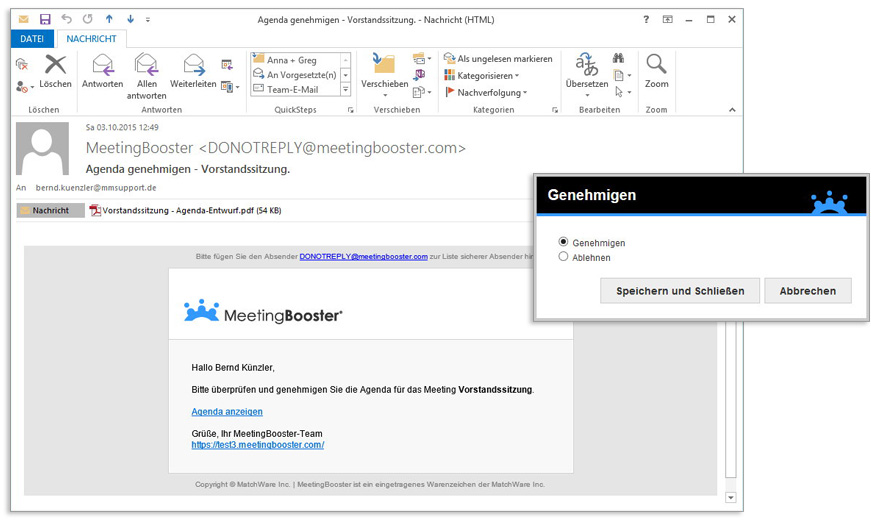Click the Ignore conversation icon
The width and height of the screenshot is (871, 525).
pyautogui.click(x=22, y=64)
